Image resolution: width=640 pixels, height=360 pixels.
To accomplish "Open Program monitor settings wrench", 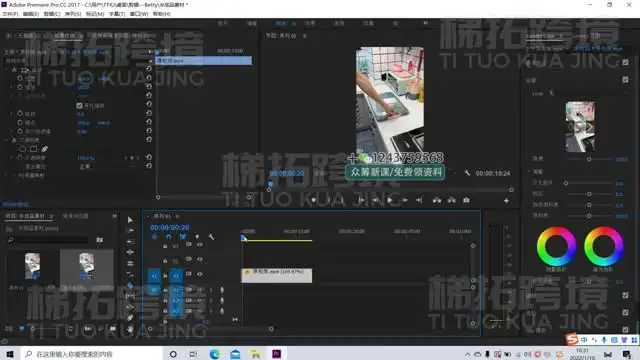I will 467,173.
